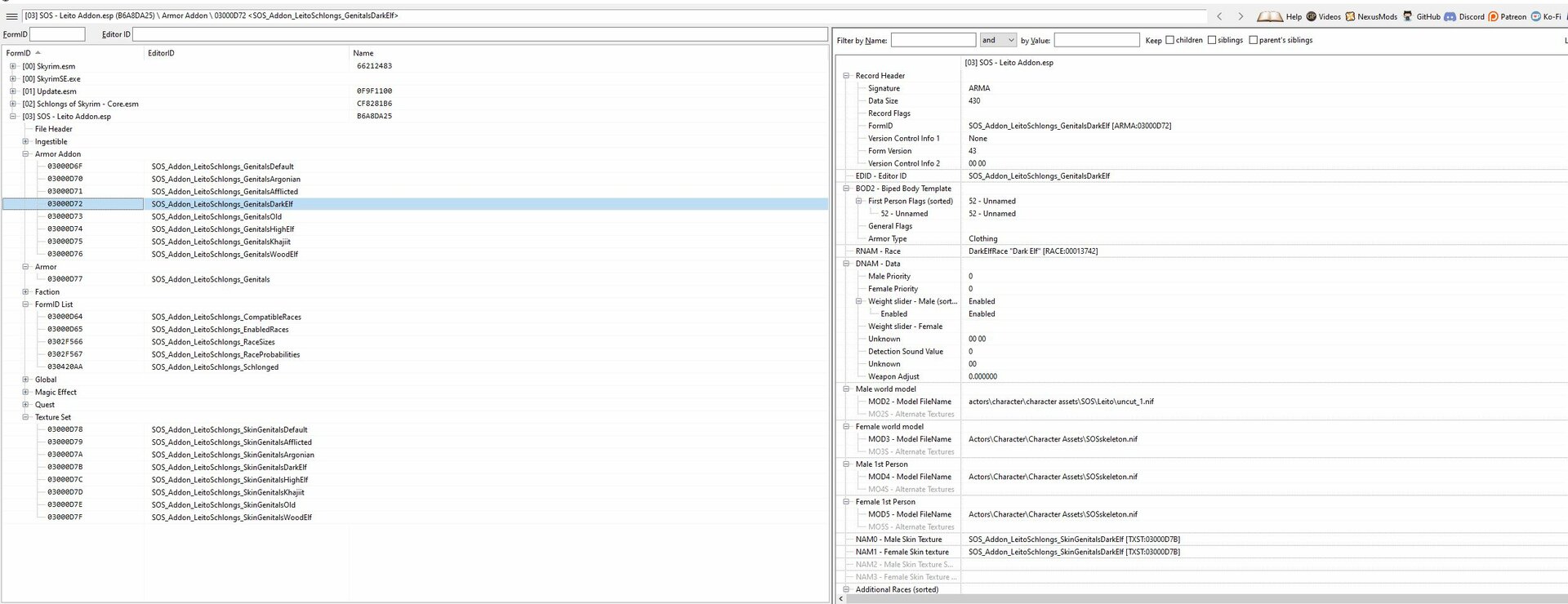This screenshot has height=604, width=1568.
Task: Open the Discord icon link
Action: click(1450, 16)
